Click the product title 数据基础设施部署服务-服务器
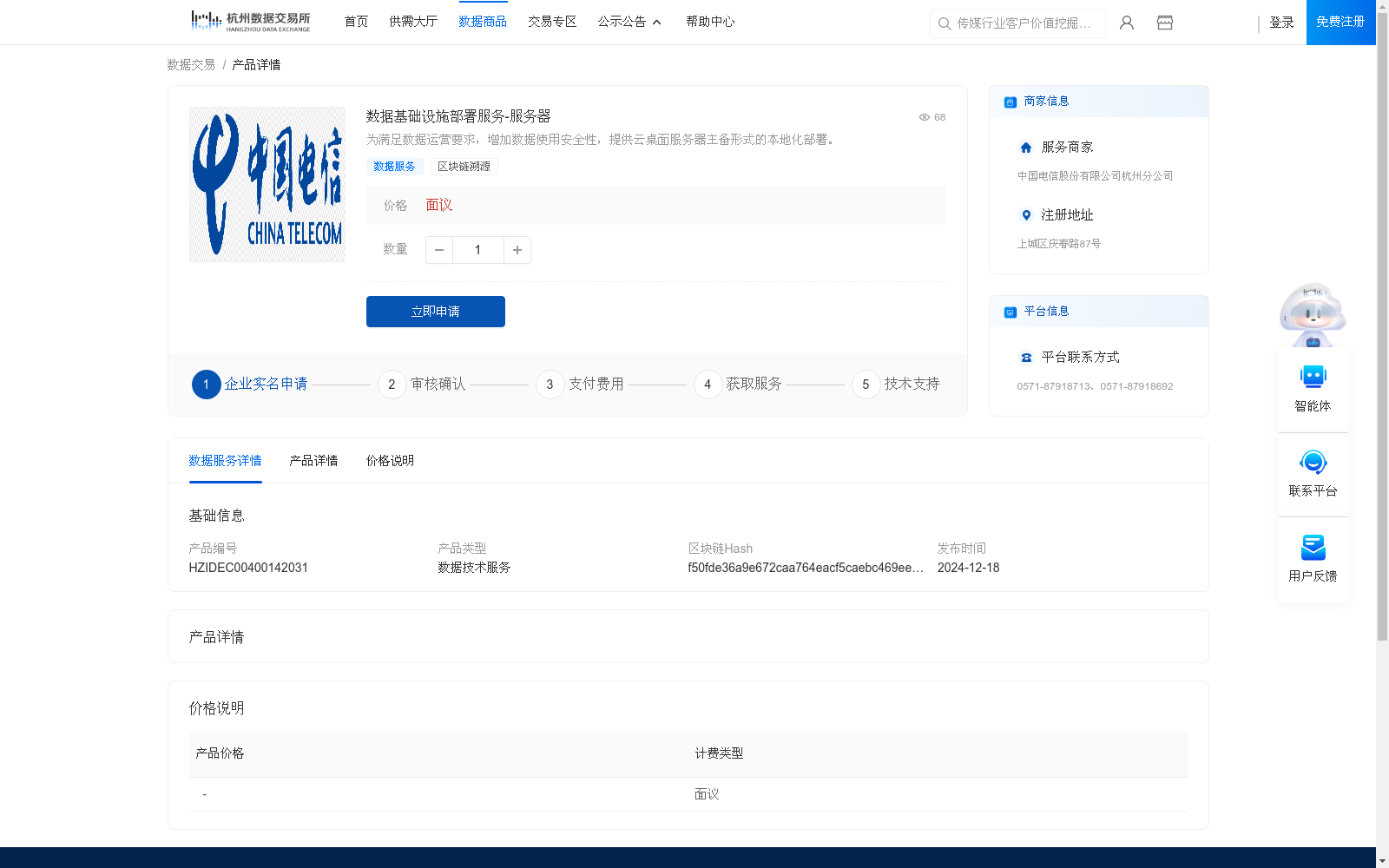 tap(458, 116)
